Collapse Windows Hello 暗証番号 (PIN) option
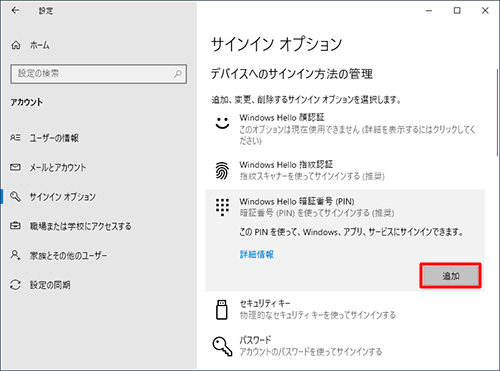Screen dimensions: 500x371 (345, 207)
